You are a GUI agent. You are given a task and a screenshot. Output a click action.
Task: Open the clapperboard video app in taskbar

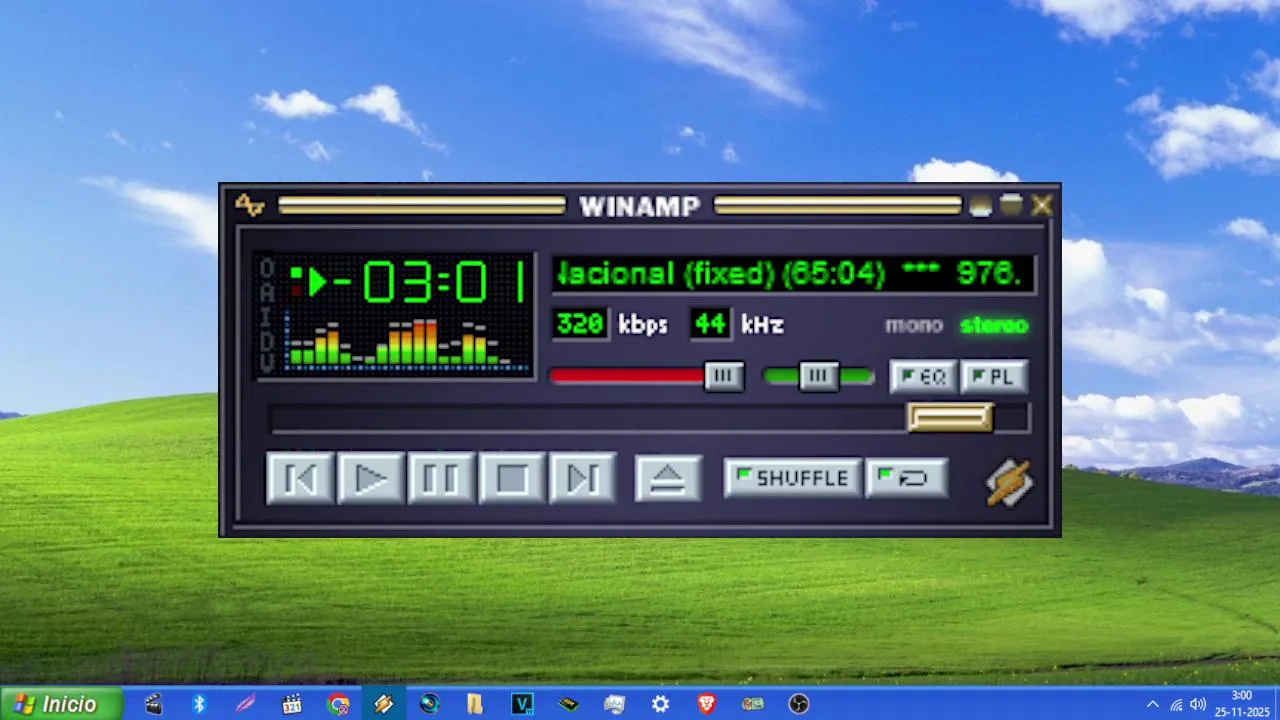coord(153,704)
